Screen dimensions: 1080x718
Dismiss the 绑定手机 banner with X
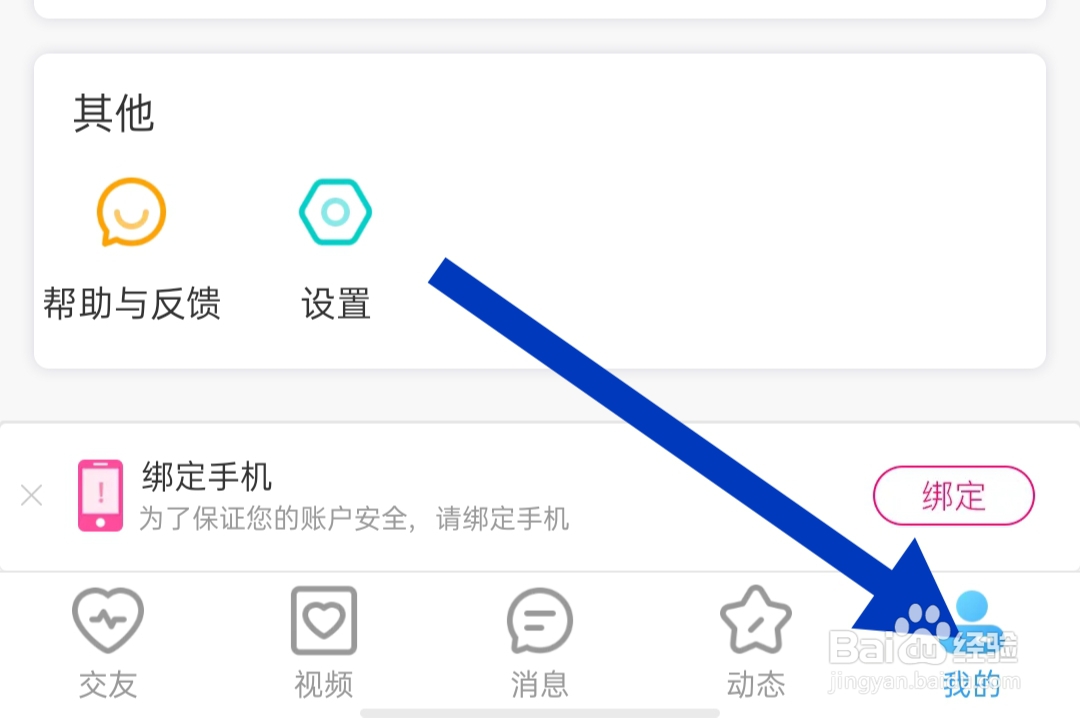[32, 495]
